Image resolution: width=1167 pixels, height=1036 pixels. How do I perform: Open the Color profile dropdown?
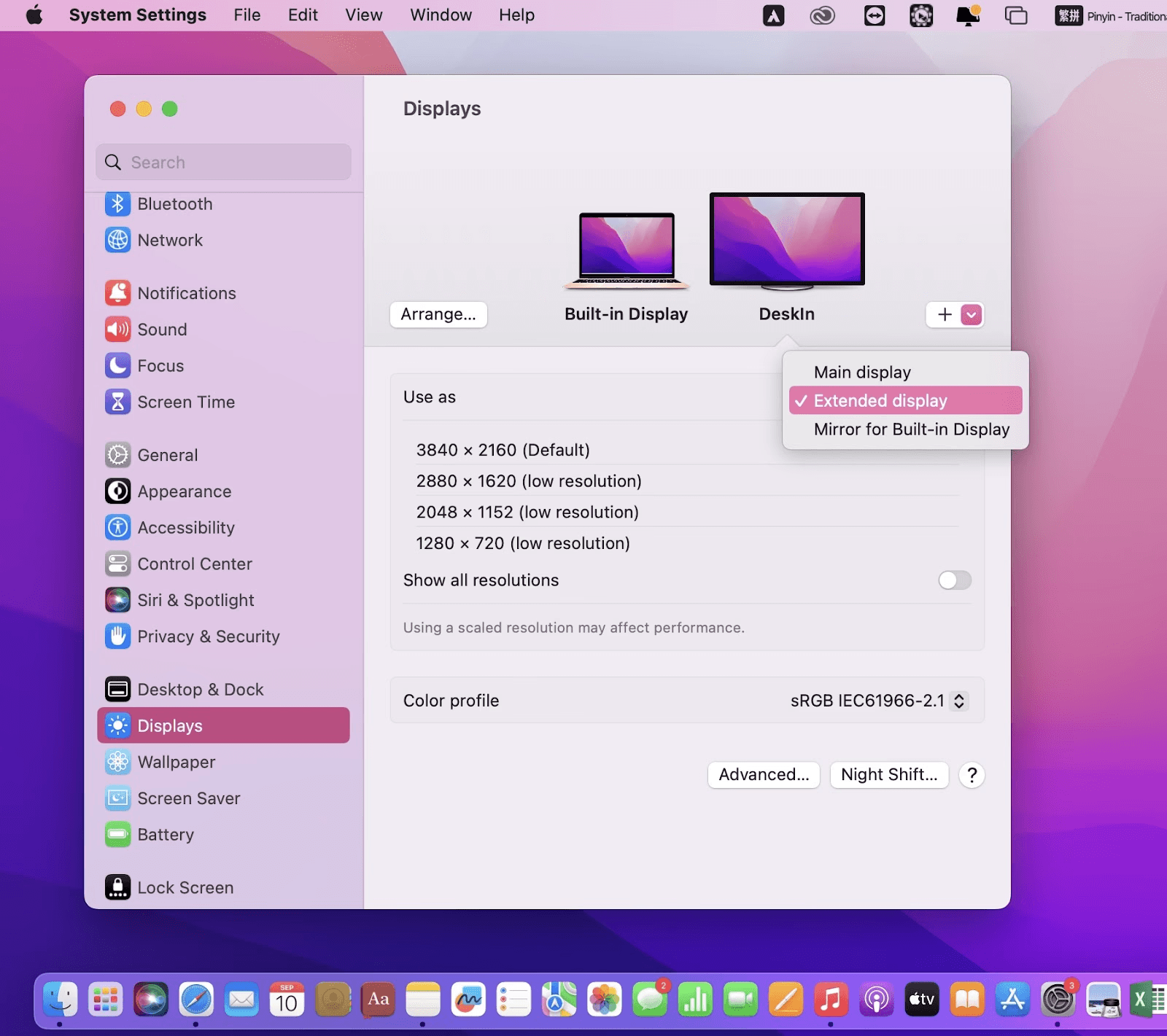pos(879,701)
